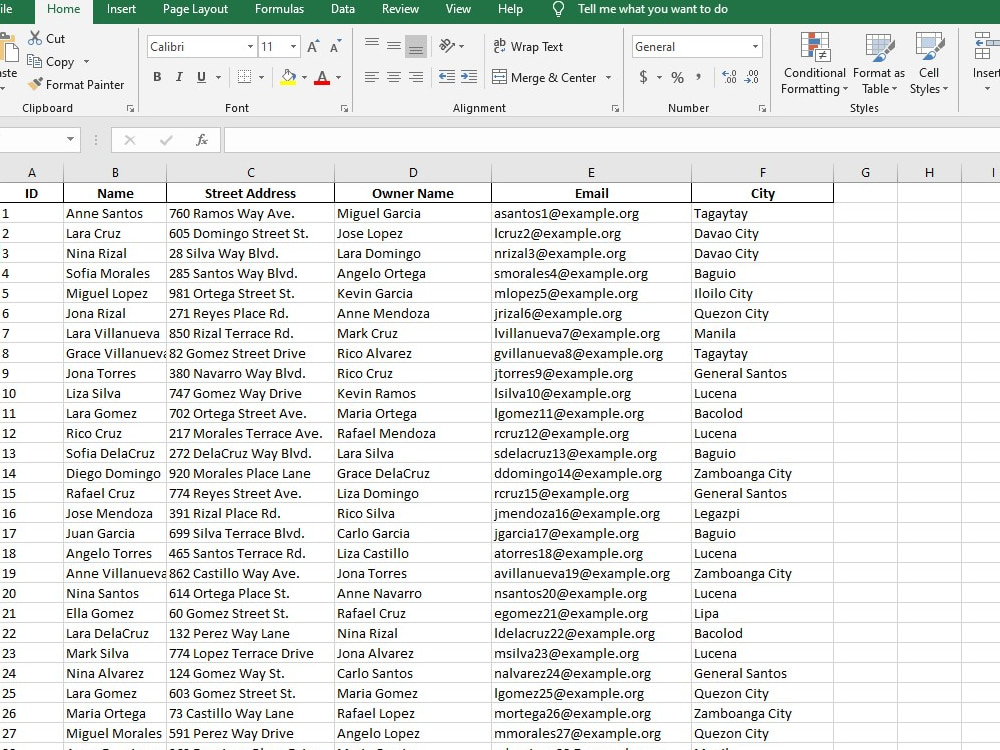Switch to the Data tab

coord(342,9)
